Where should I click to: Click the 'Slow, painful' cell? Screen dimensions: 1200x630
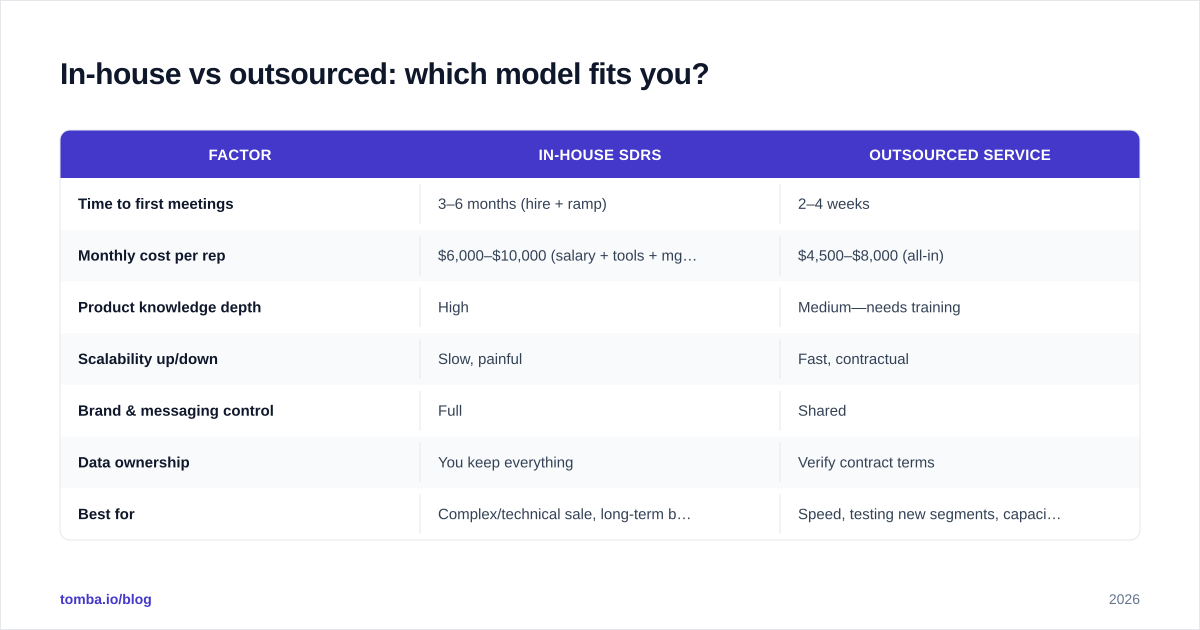coord(600,359)
